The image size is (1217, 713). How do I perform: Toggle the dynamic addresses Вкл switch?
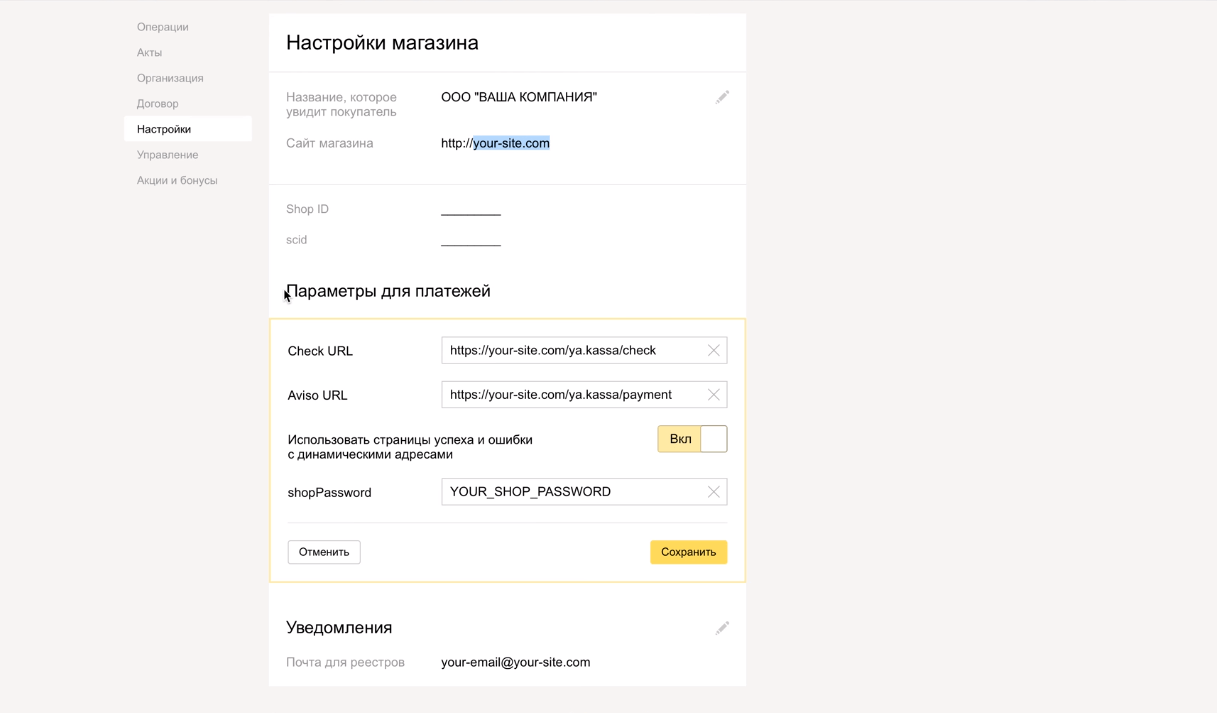692,439
